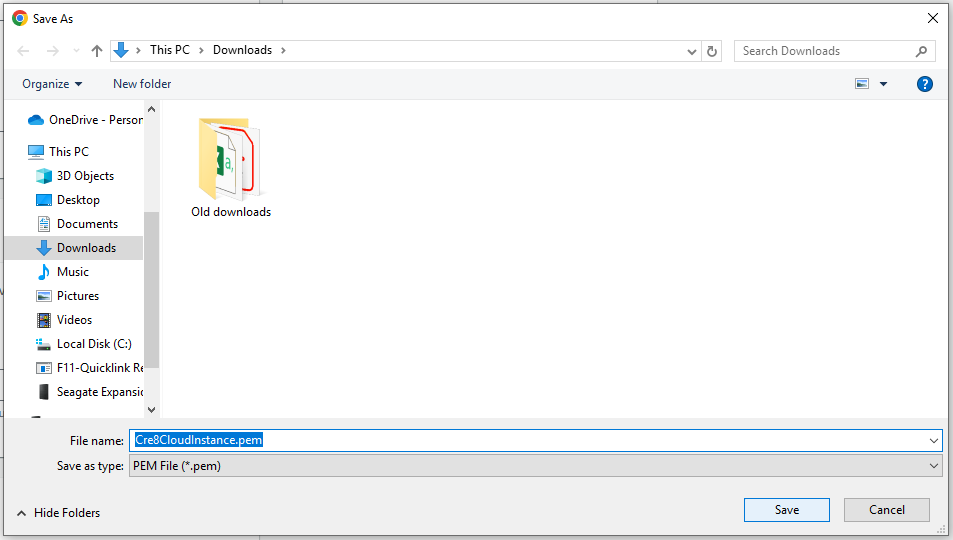Collapse the pane with Hide Folders
953x540 pixels.
[x=59, y=513]
